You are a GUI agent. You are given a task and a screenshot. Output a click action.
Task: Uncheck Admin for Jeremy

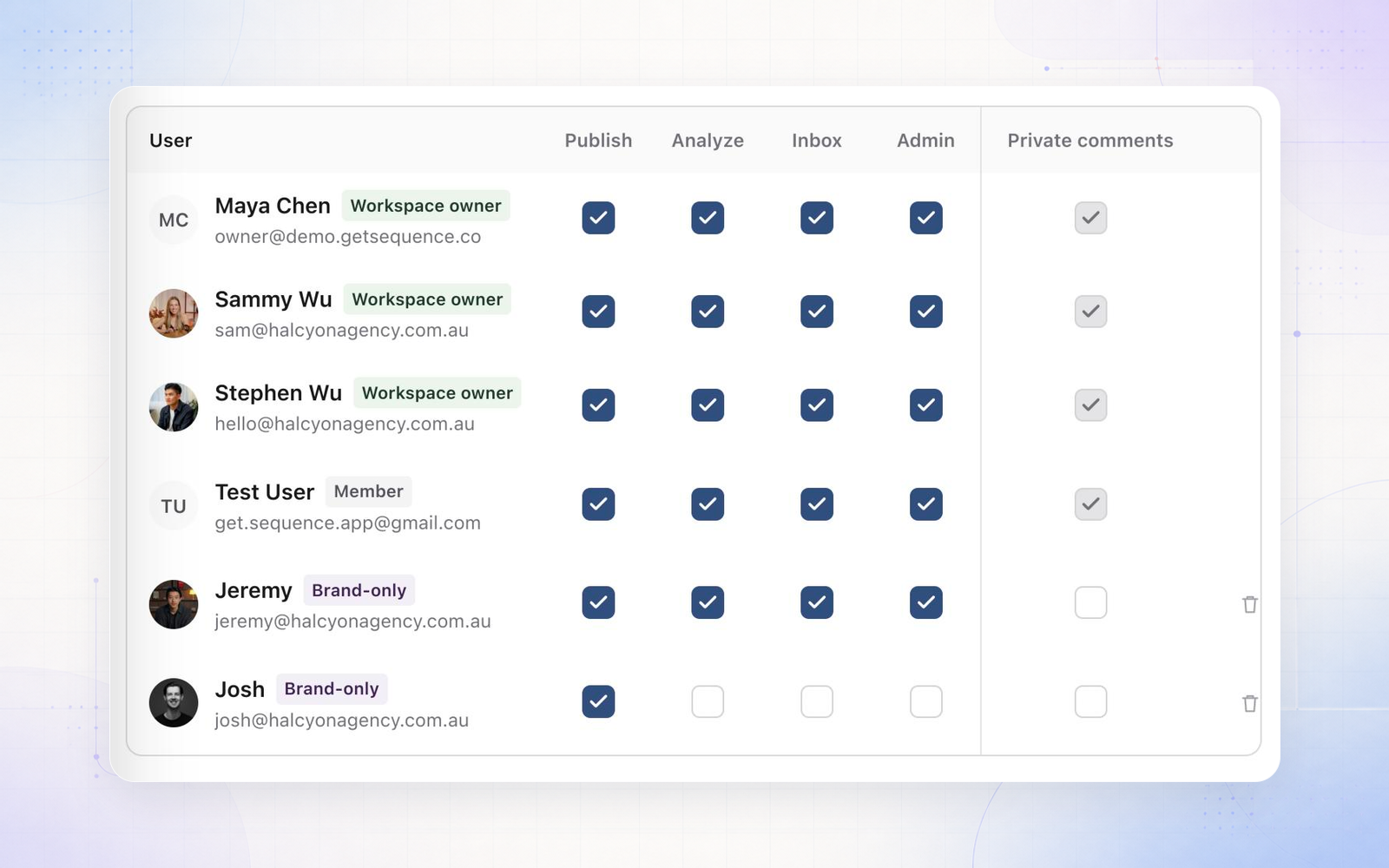click(926, 602)
